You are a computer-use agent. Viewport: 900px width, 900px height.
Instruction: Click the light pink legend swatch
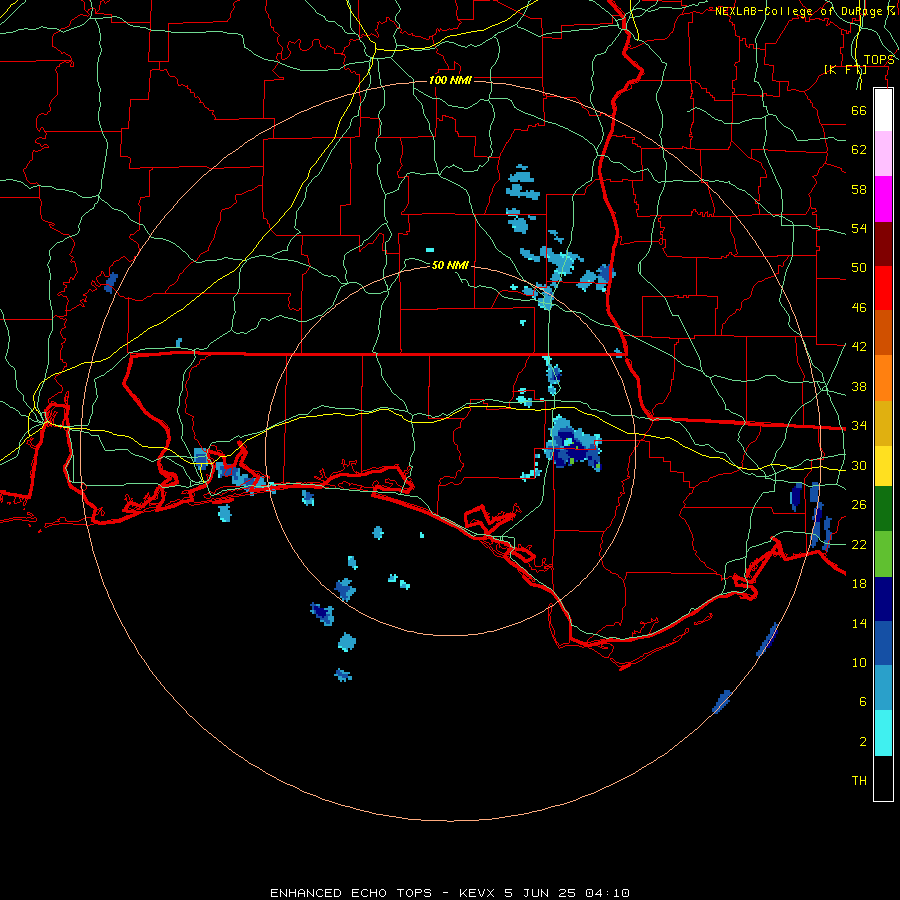(x=883, y=153)
